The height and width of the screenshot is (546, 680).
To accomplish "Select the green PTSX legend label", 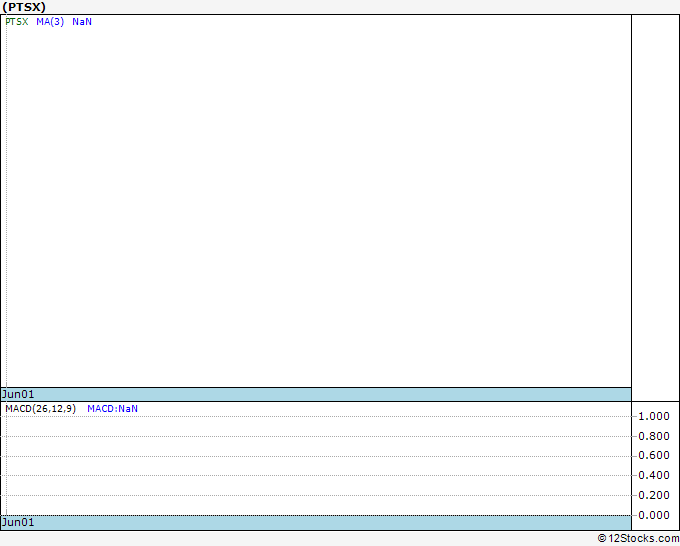I will pos(17,22).
